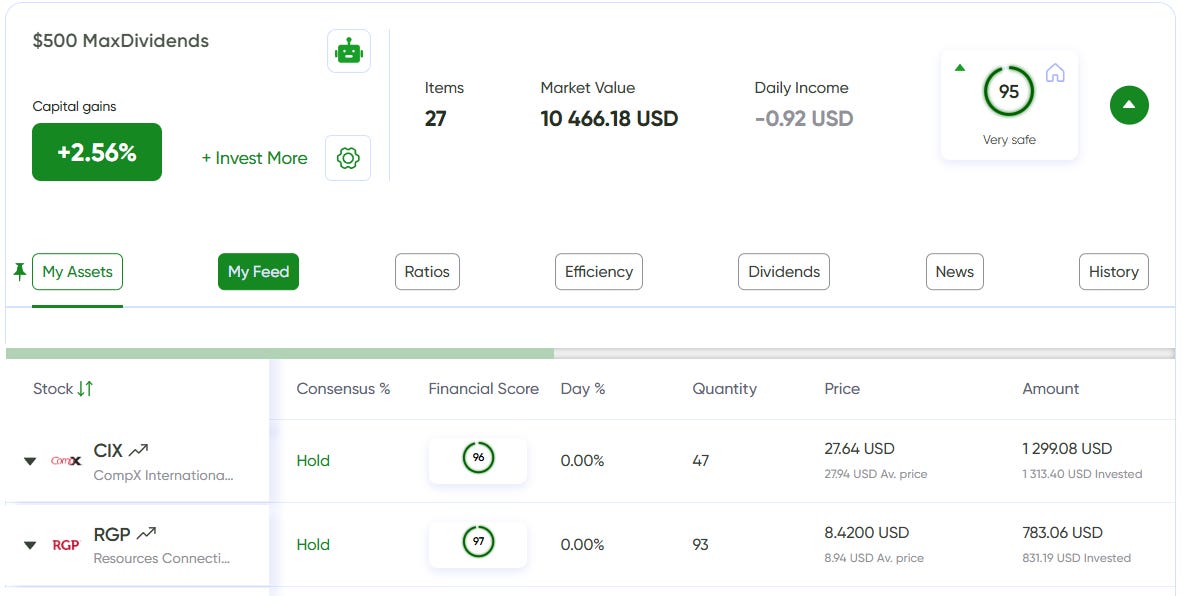Click the Financial Score column header
Image resolution: width=1182 pixels, height=596 pixels.
coord(484,389)
